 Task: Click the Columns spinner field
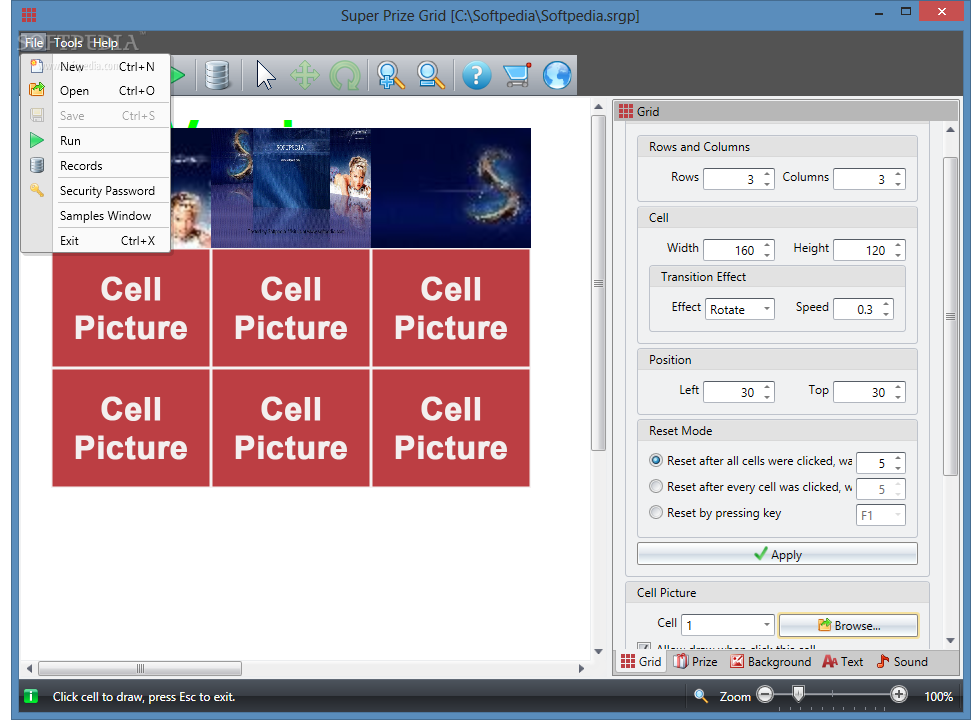(869, 179)
